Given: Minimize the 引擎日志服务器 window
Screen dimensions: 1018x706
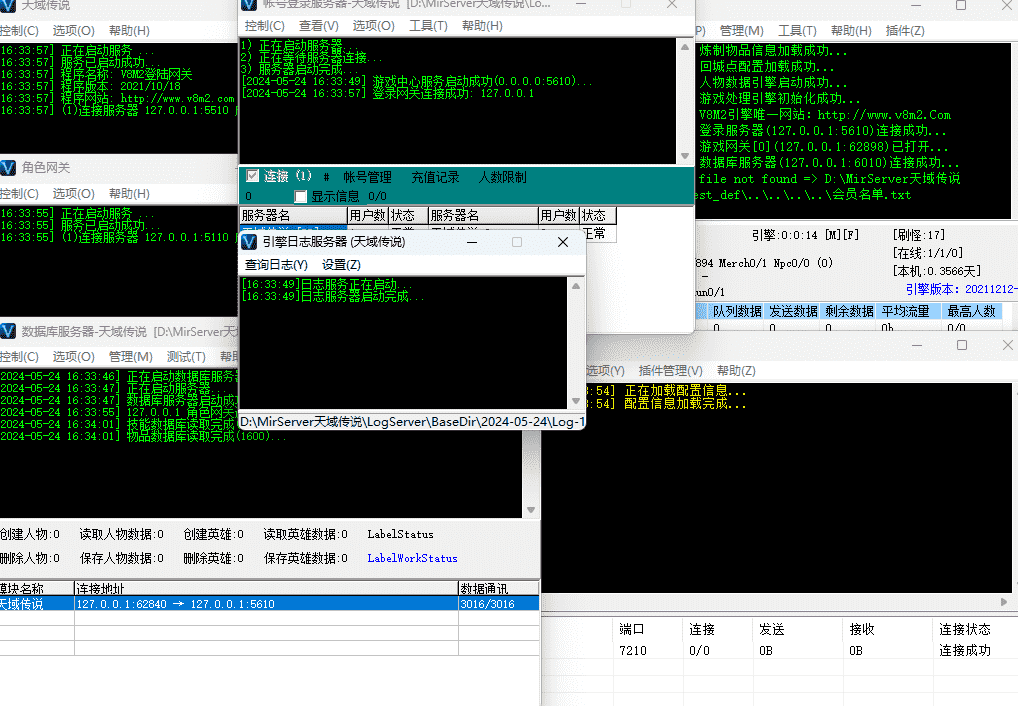Looking at the screenshot, I should [x=472, y=242].
